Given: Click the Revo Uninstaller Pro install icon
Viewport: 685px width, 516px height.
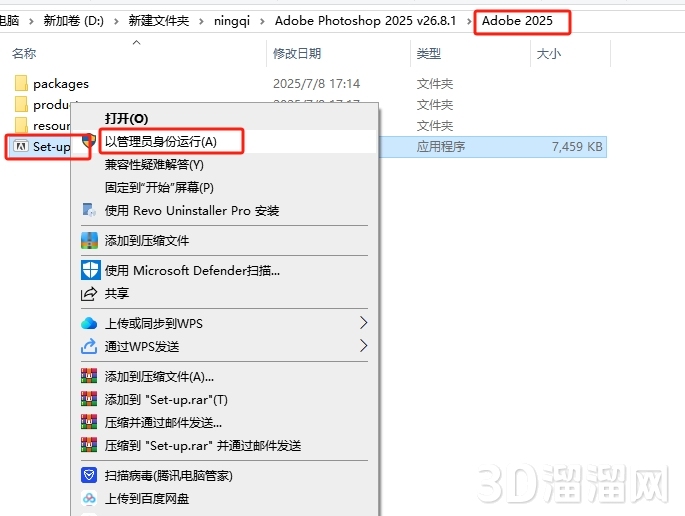Looking at the screenshot, I should (90, 211).
